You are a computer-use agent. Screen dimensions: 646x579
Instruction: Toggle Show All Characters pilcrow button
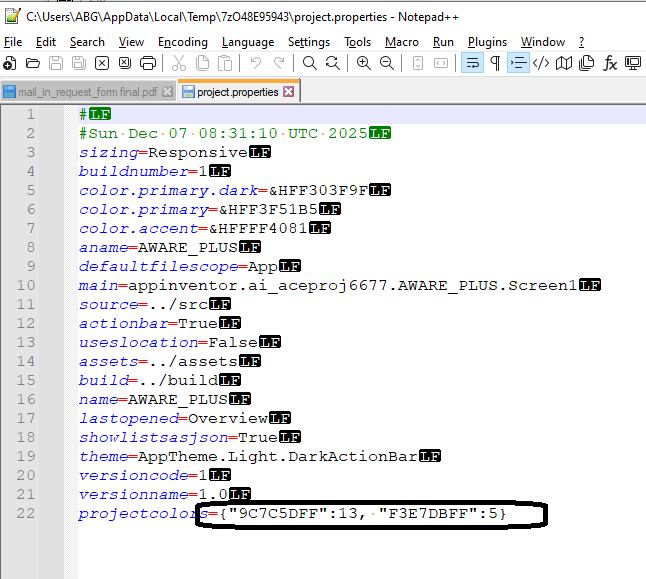[x=495, y=63]
